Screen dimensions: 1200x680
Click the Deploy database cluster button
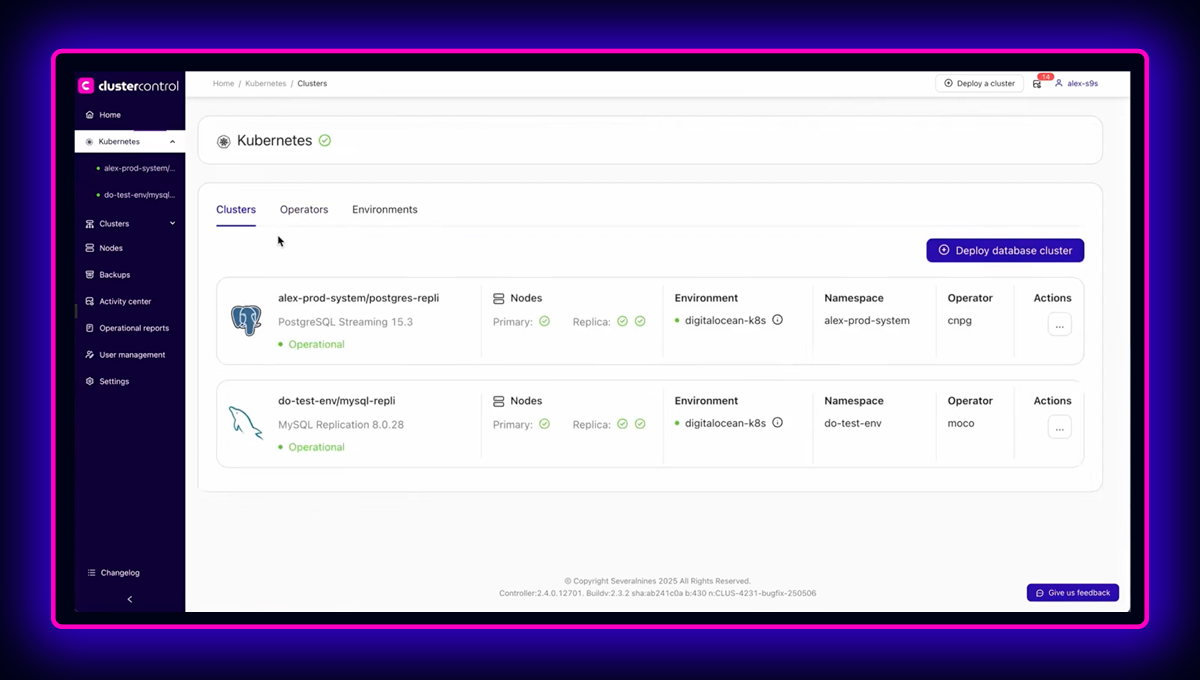pos(1005,250)
